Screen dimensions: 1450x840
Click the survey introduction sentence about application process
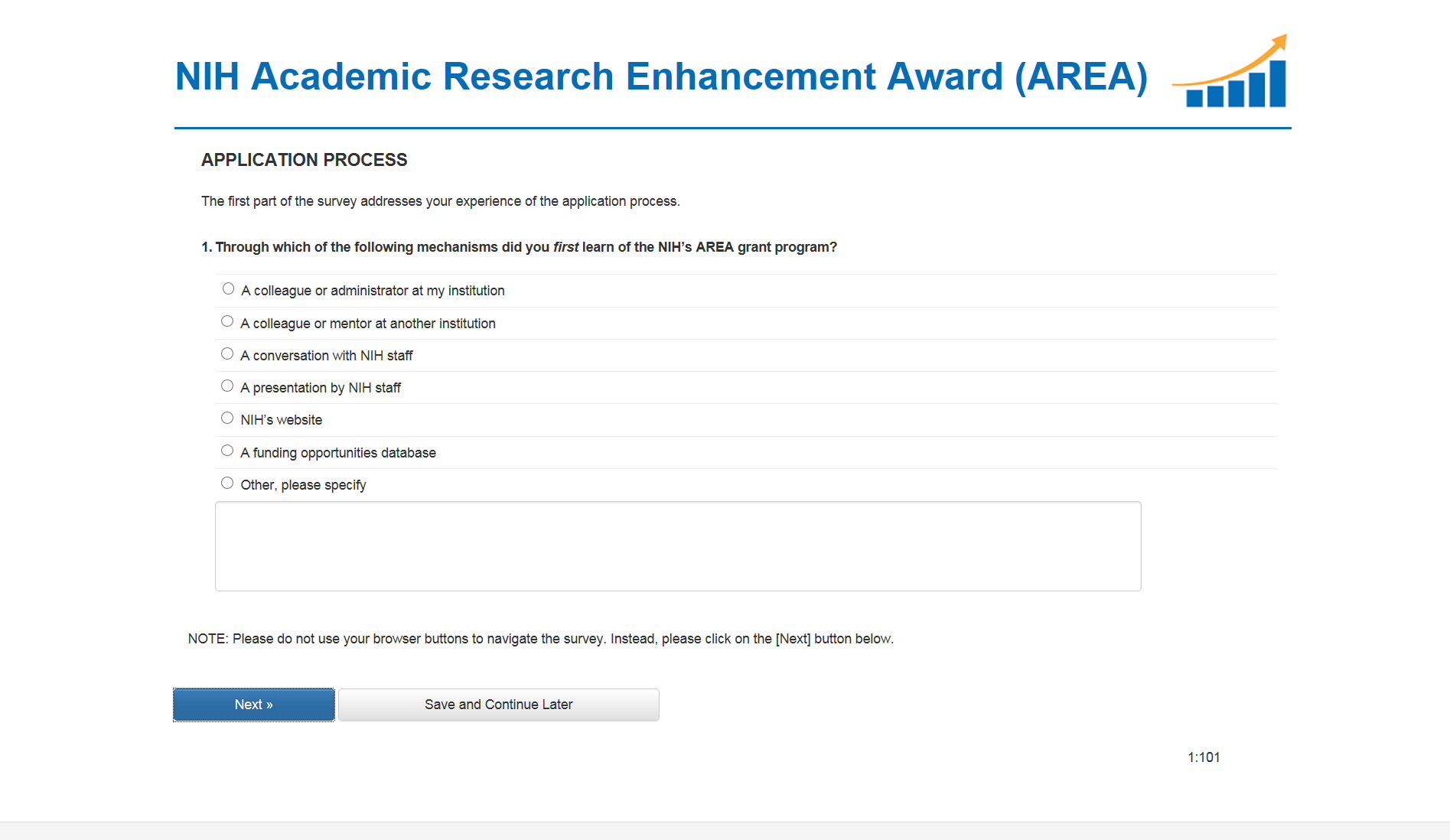440,201
